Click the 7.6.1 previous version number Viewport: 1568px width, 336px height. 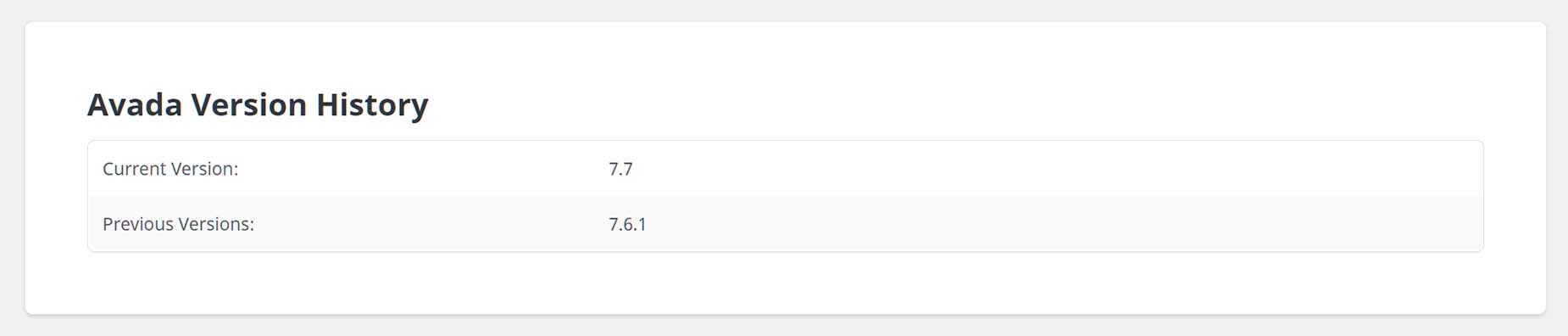(627, 224)
